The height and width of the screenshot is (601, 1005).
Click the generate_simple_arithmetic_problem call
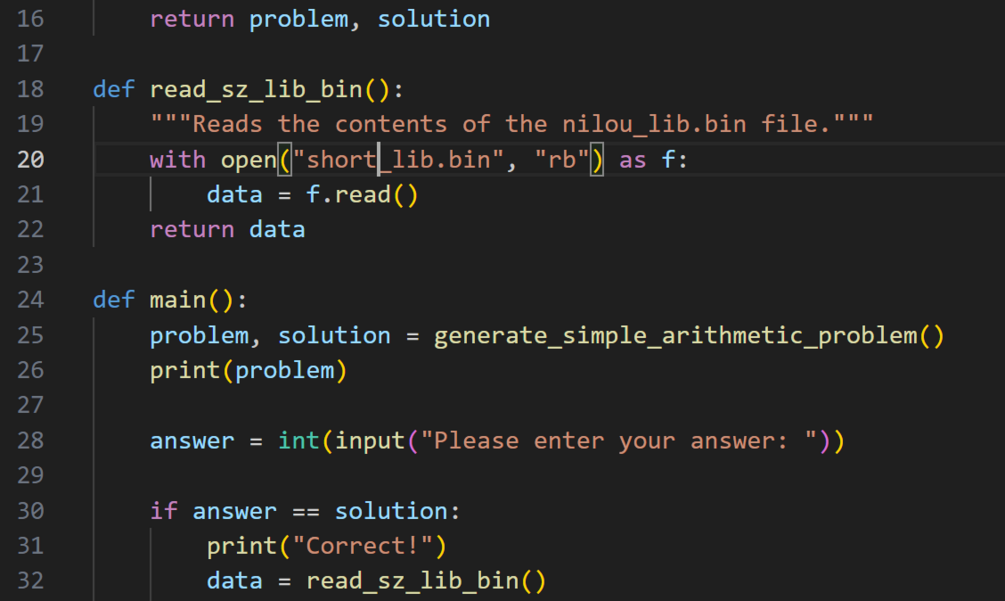689,336
